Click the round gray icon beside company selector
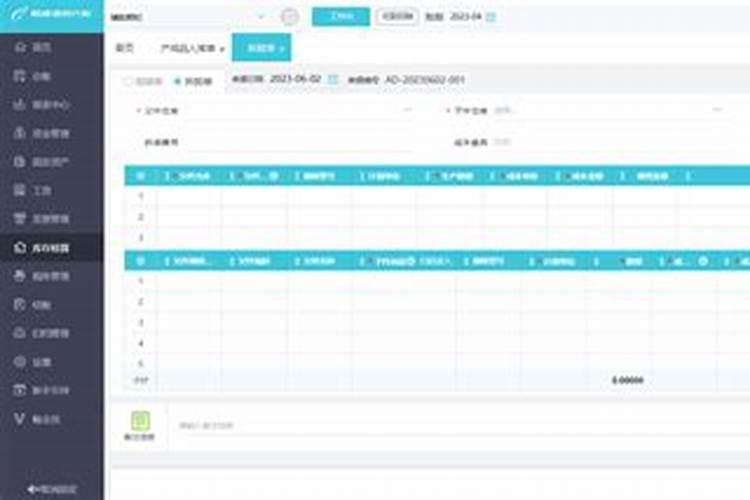The height and width of the screenshot is (500, 750). point(289,17)
